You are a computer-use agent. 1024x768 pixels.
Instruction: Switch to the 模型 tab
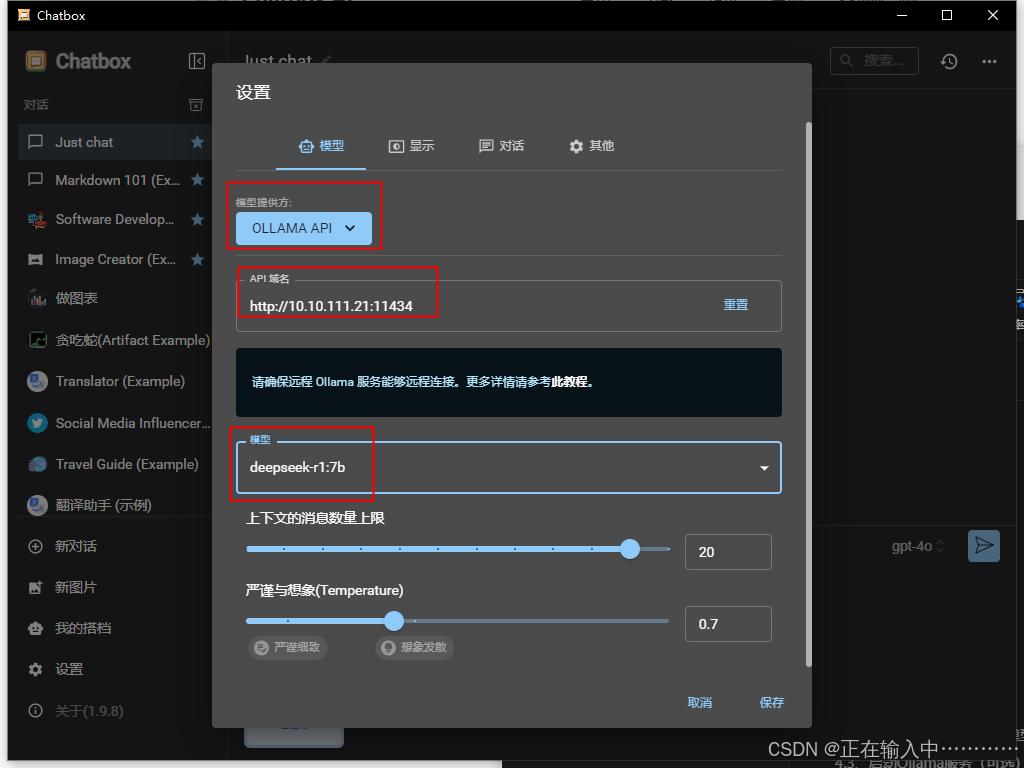321,146
